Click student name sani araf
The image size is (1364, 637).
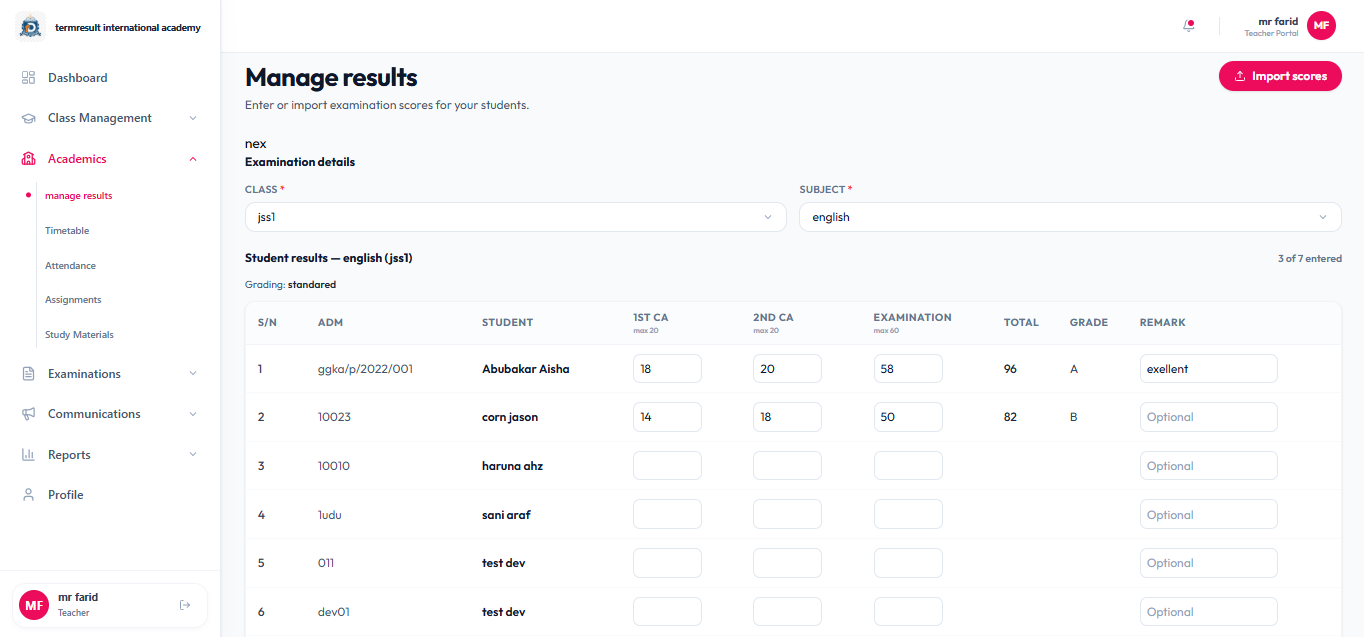pos(506,515)
